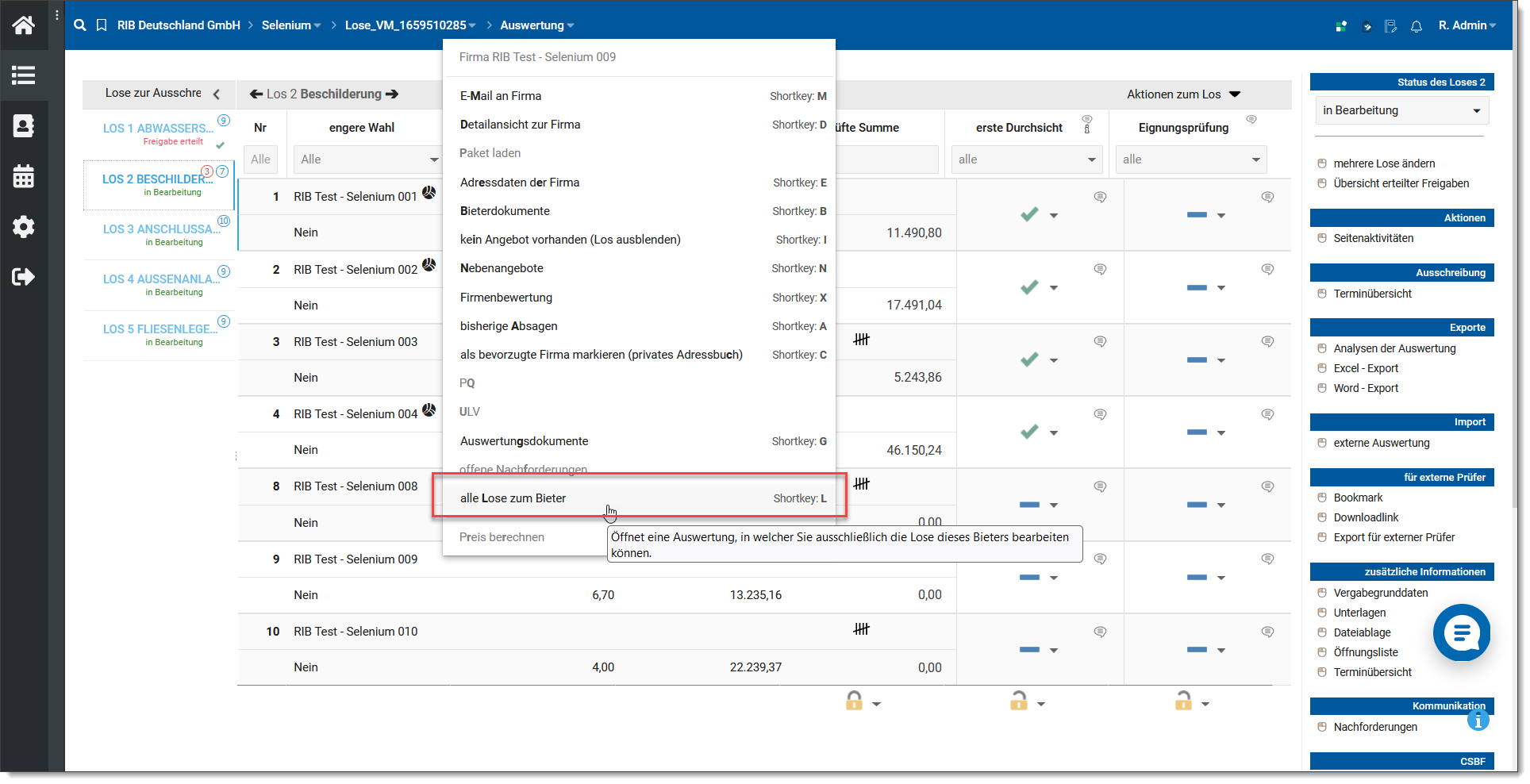Open Eignungsprüfung comment for Selenium 001 row

click(x=1267, y=197)
